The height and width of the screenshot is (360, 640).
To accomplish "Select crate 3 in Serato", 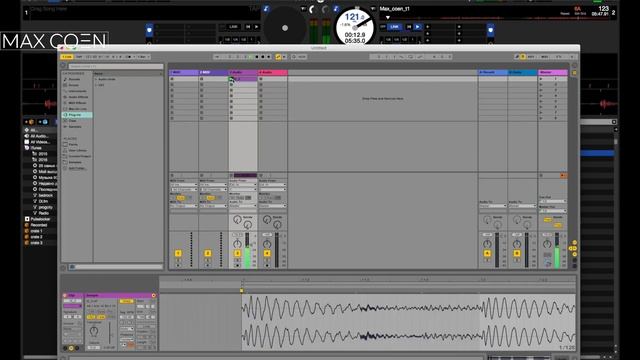I will (x=36, y=243).
